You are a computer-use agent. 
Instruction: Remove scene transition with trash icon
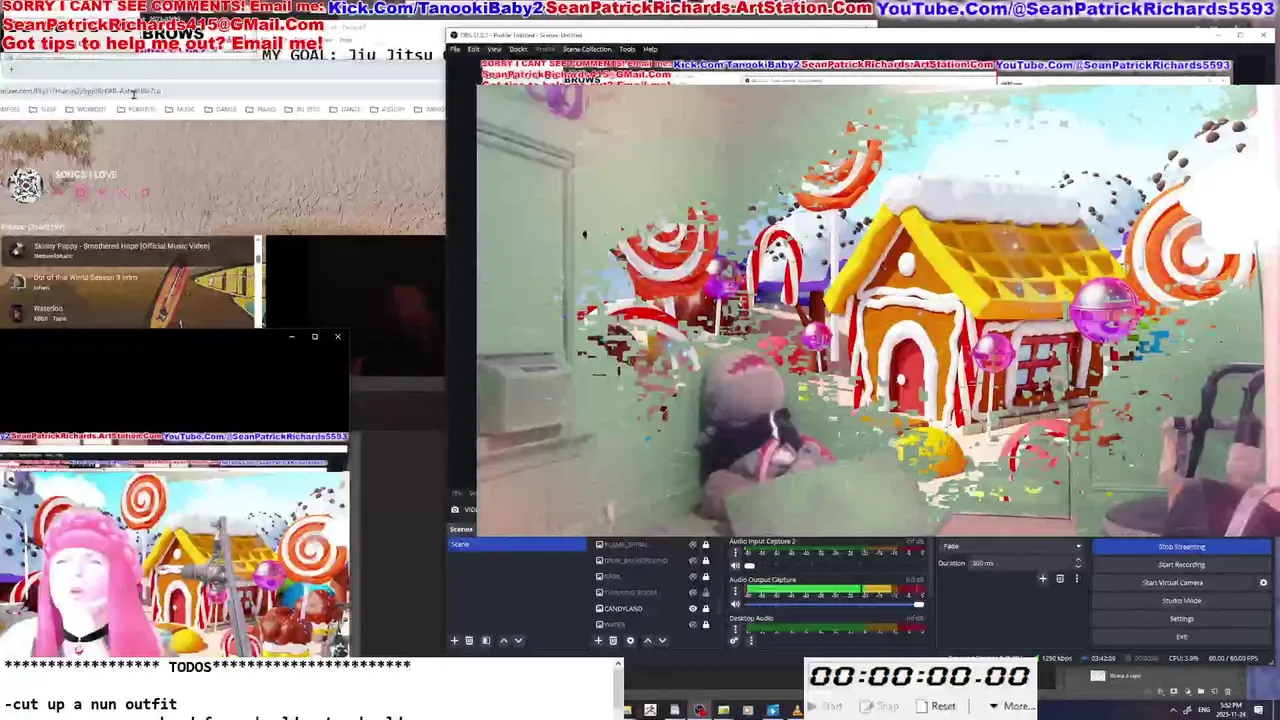[x=1060, y=579]
